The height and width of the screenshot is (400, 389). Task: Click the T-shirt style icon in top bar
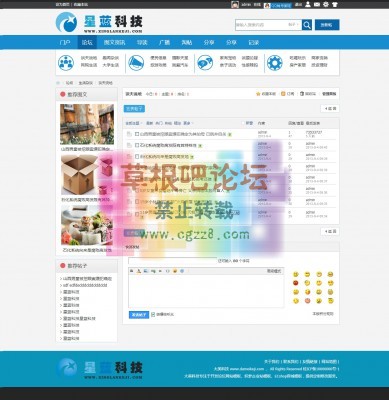[x=335, y=4]
